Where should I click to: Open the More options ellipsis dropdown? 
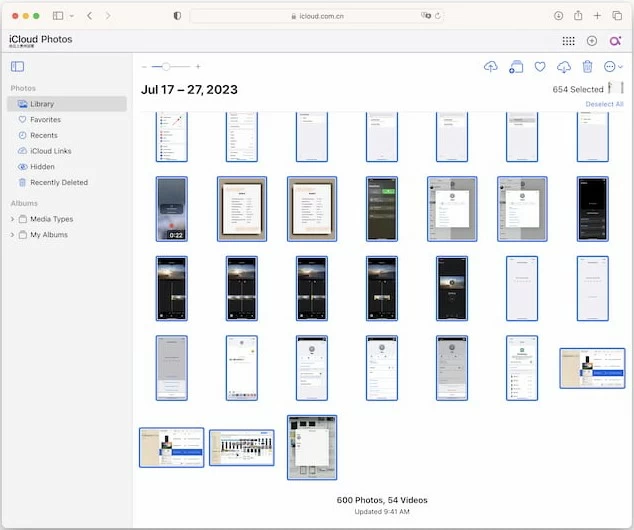coord(613,67)
